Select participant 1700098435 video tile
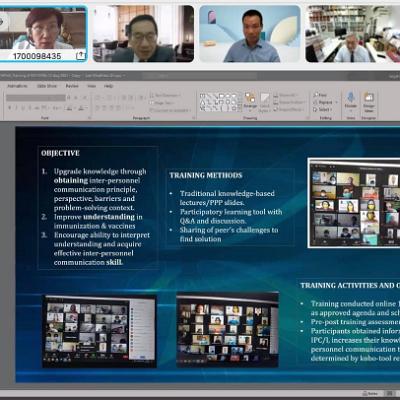Image resolution: width=400 pixels, height=400 pixels. (44, 34)
